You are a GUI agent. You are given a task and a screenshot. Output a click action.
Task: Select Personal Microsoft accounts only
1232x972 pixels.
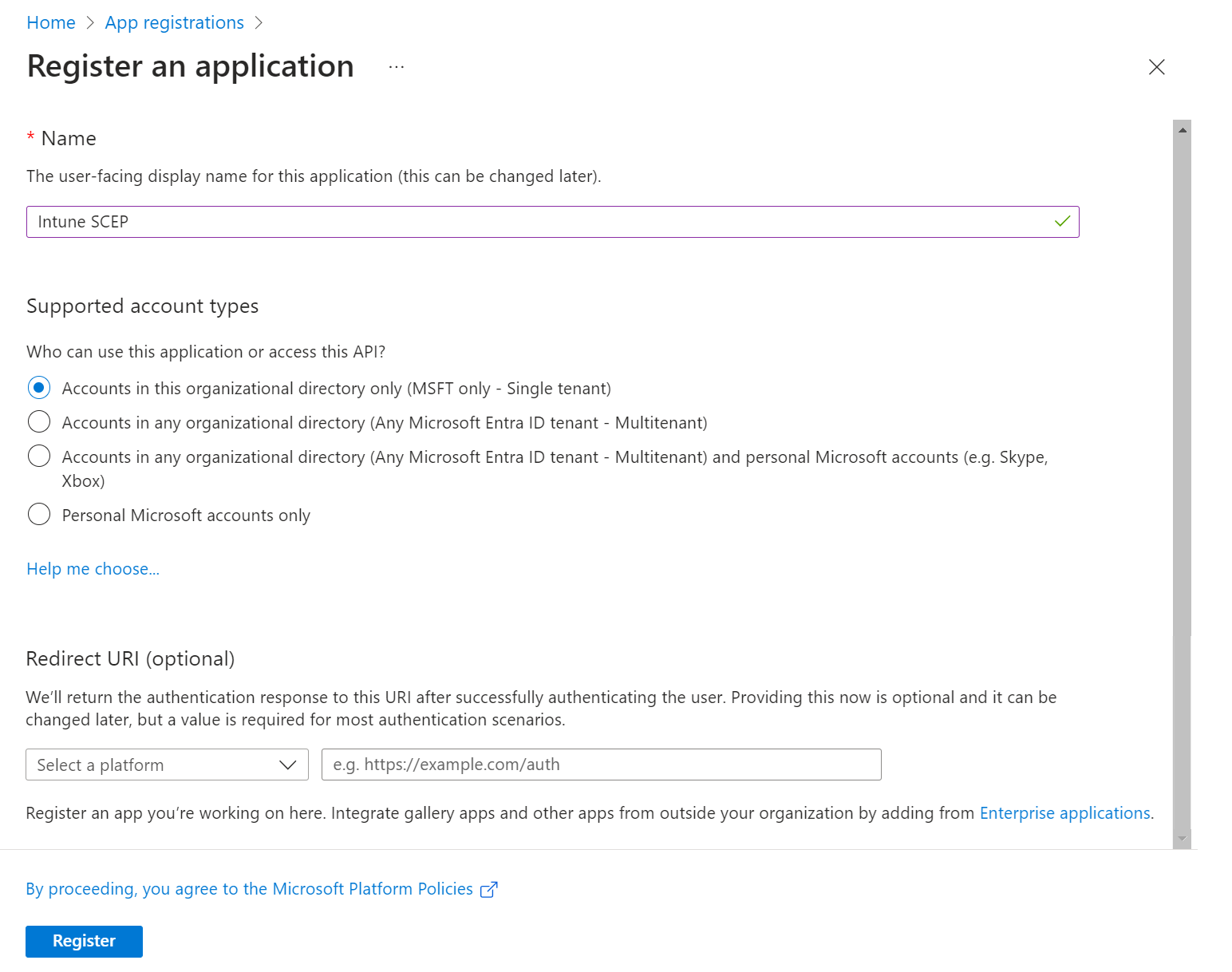tap(39, 514)
